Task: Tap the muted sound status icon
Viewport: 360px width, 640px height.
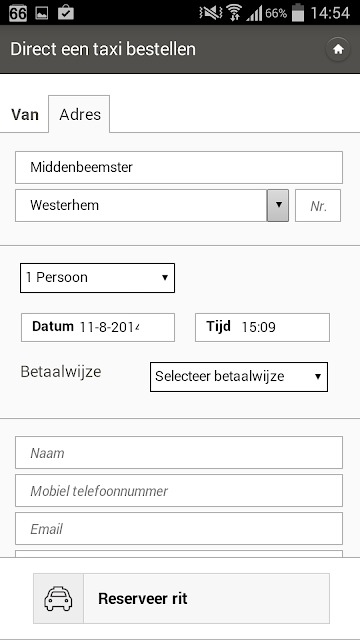Action: pos(211,13)
